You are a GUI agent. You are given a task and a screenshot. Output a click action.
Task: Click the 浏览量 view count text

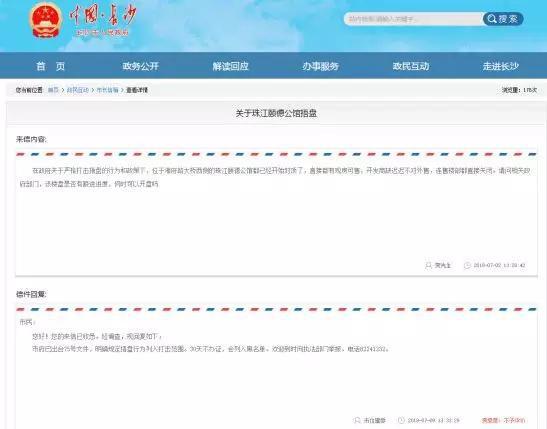click(519, 90)
